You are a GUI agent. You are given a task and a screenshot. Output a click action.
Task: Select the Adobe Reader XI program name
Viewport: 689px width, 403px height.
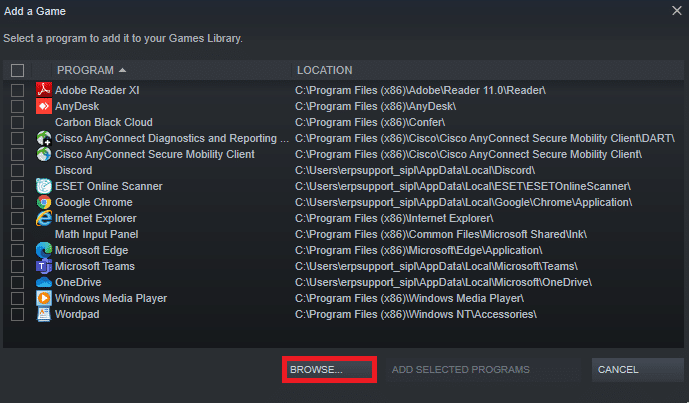[97, 90]
